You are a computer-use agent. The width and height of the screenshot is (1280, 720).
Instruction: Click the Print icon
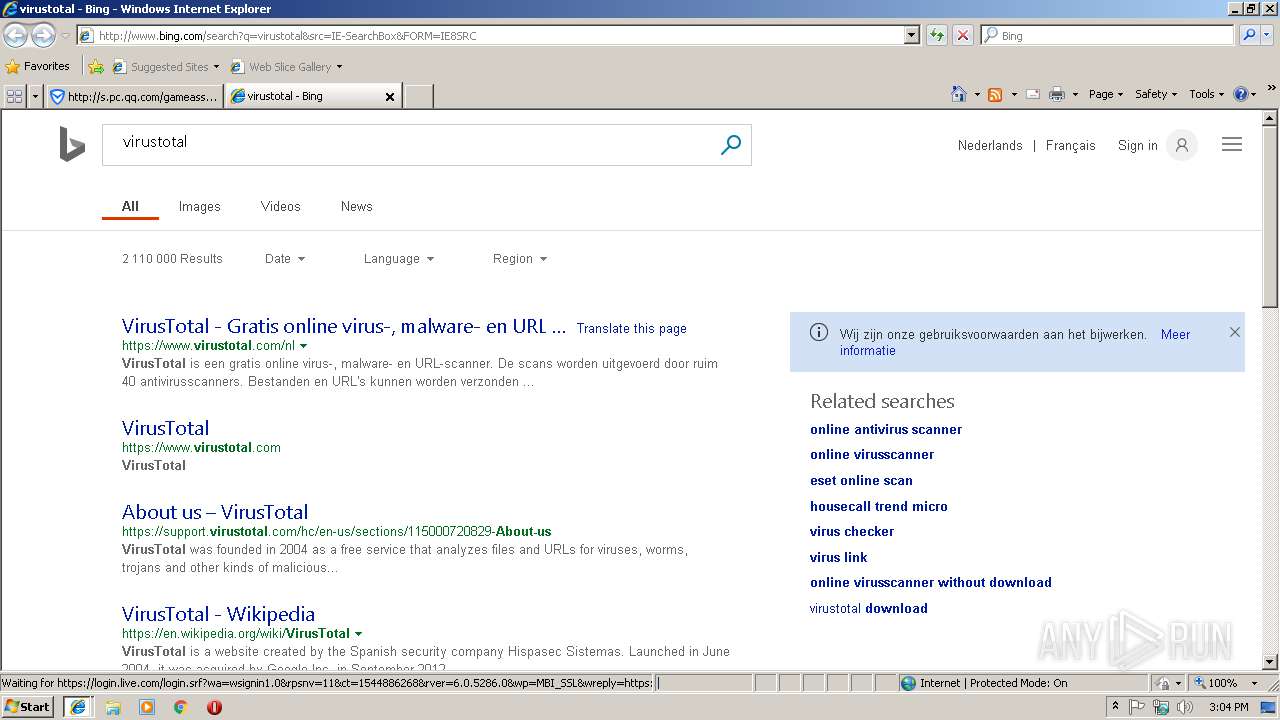click(x=1057, y=94)
